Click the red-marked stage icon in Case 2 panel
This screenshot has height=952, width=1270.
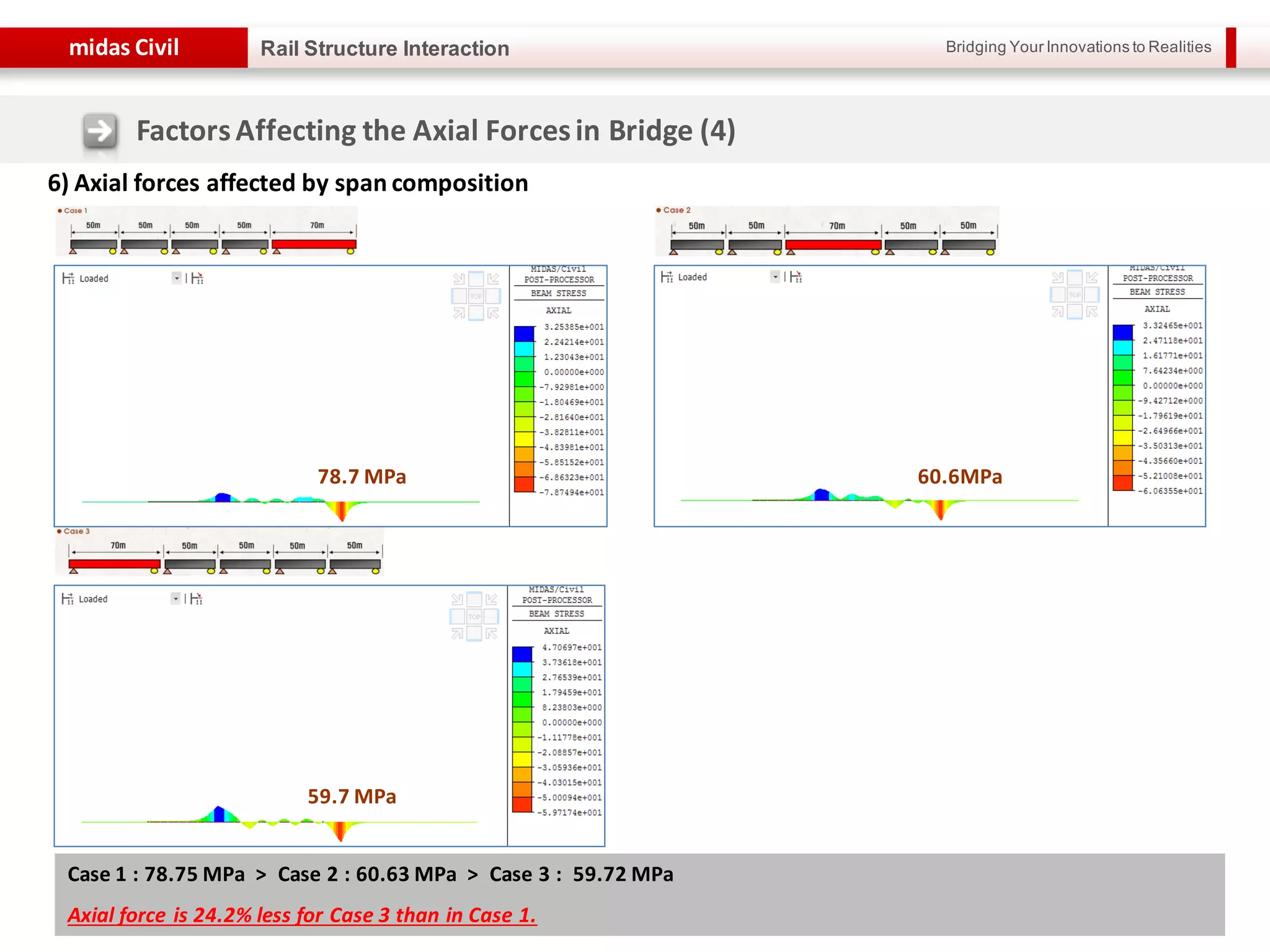[796, 277]
